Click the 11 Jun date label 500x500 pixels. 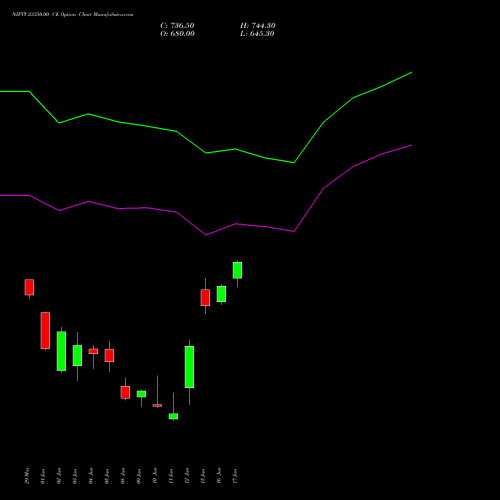171,476
